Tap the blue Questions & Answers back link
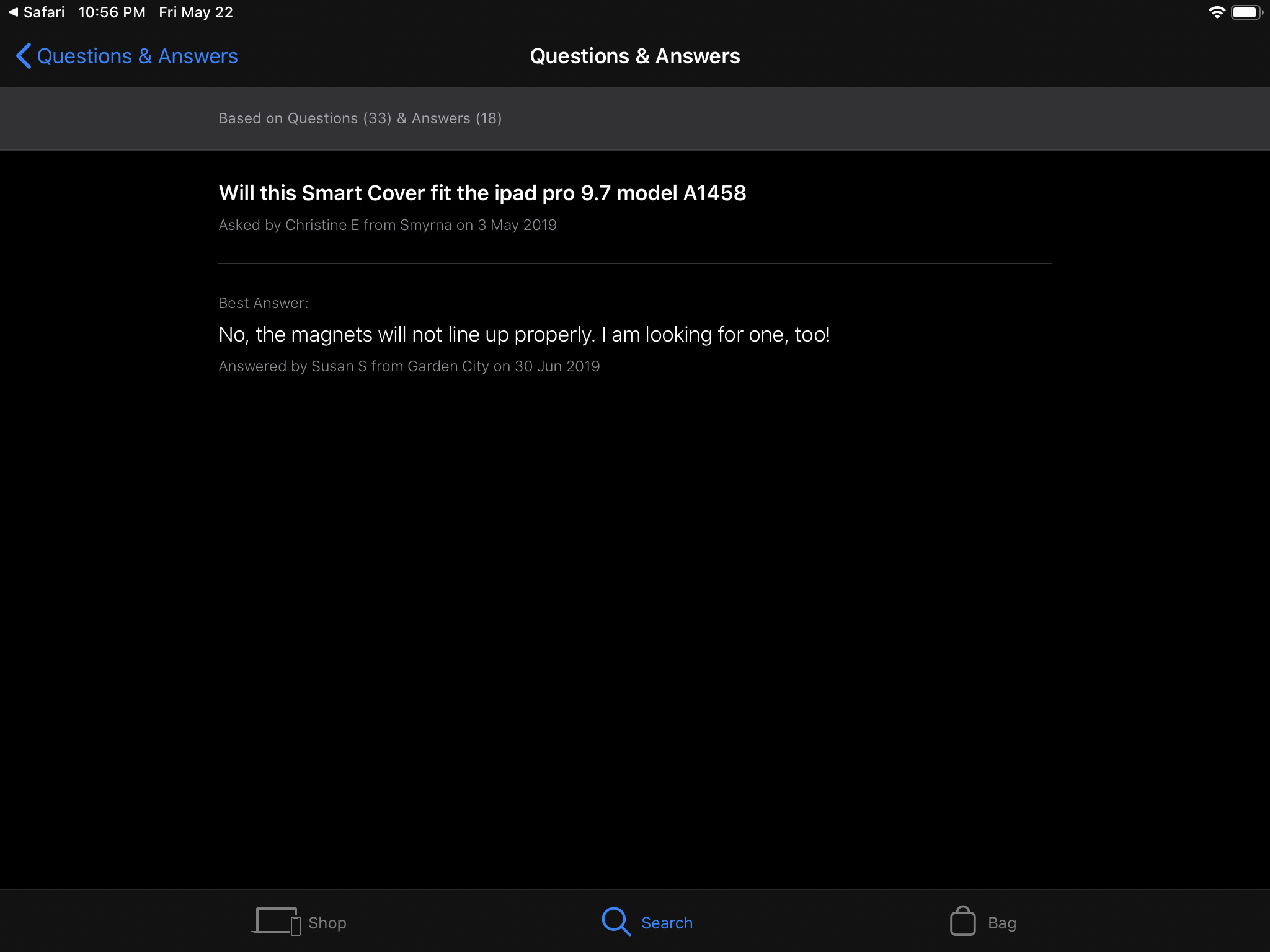 click(x=137, y=56)
